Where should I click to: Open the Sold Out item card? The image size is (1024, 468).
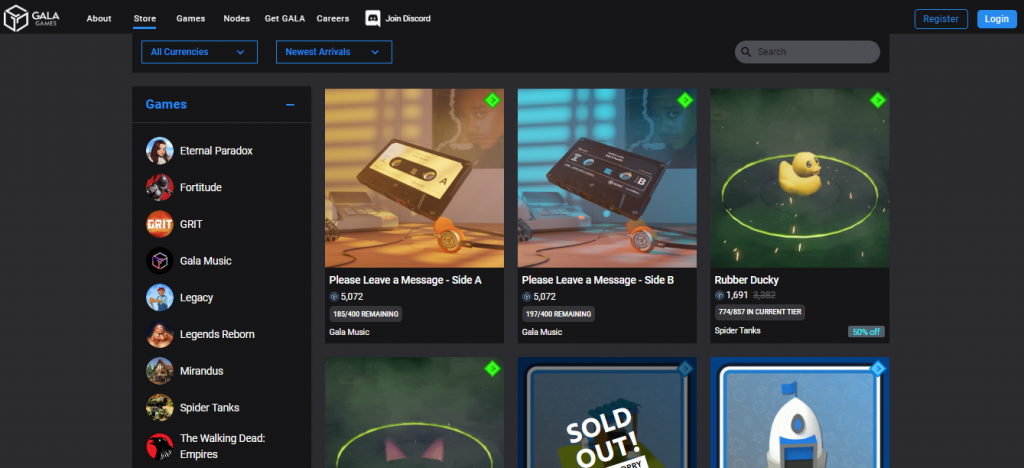coord(607,413)
